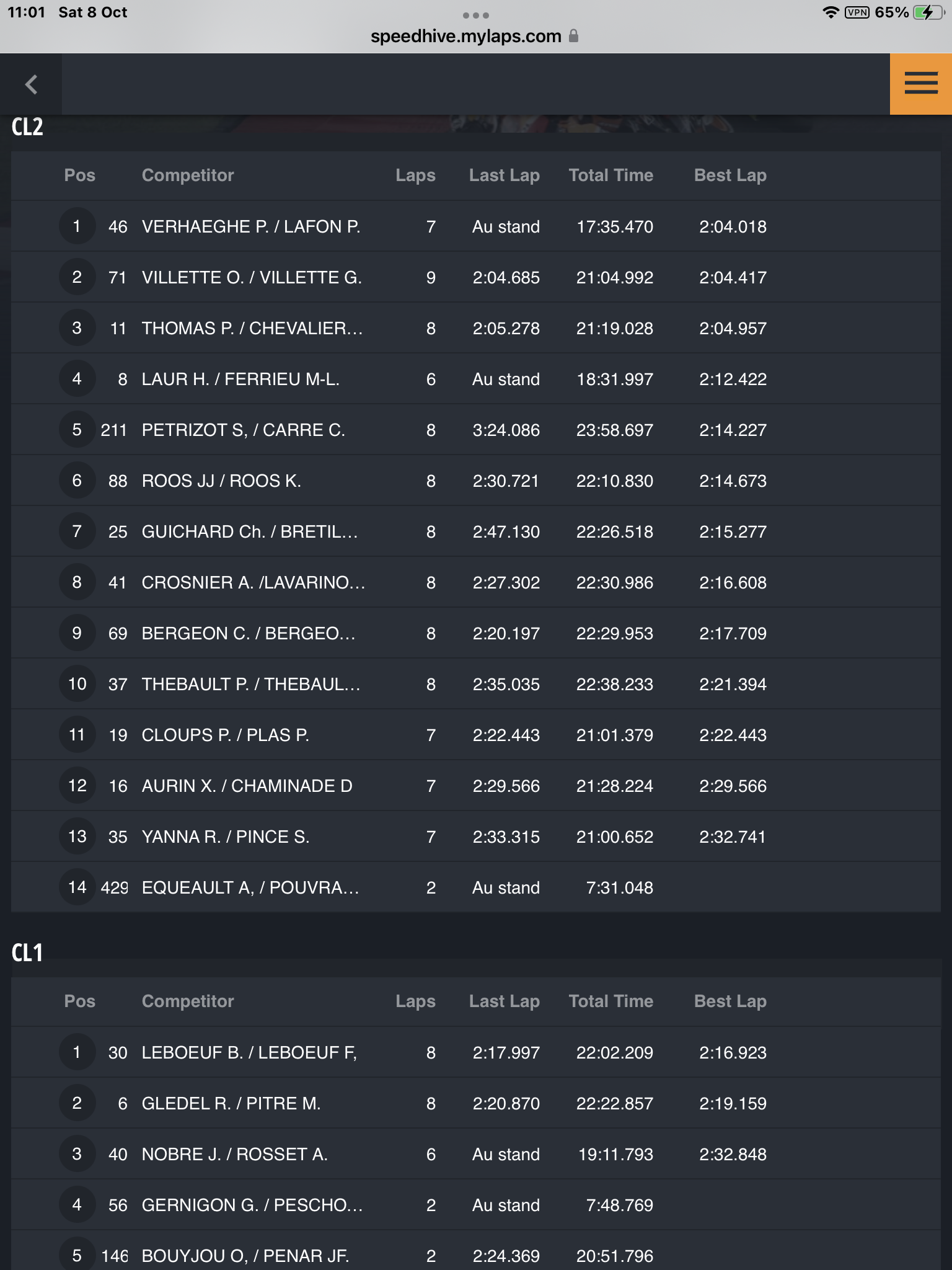
Task: Tap the battery charging icon
Action: (x=927, y=12)
